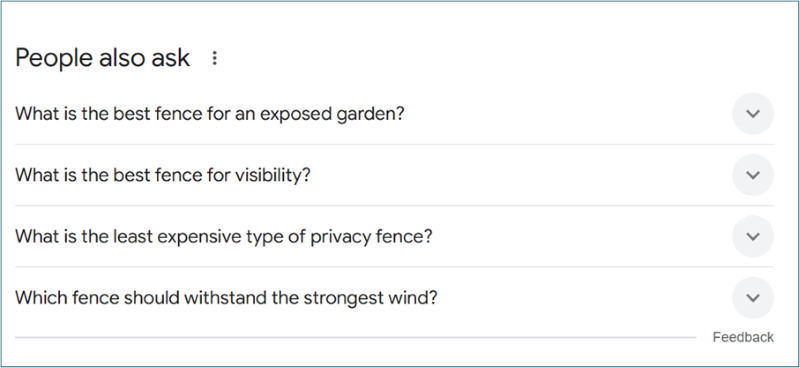Image resolution: width=800 pixels, height=368 pixels.
Task: Open the three-dot menu beside People also ask
Action: pos(214,58)
